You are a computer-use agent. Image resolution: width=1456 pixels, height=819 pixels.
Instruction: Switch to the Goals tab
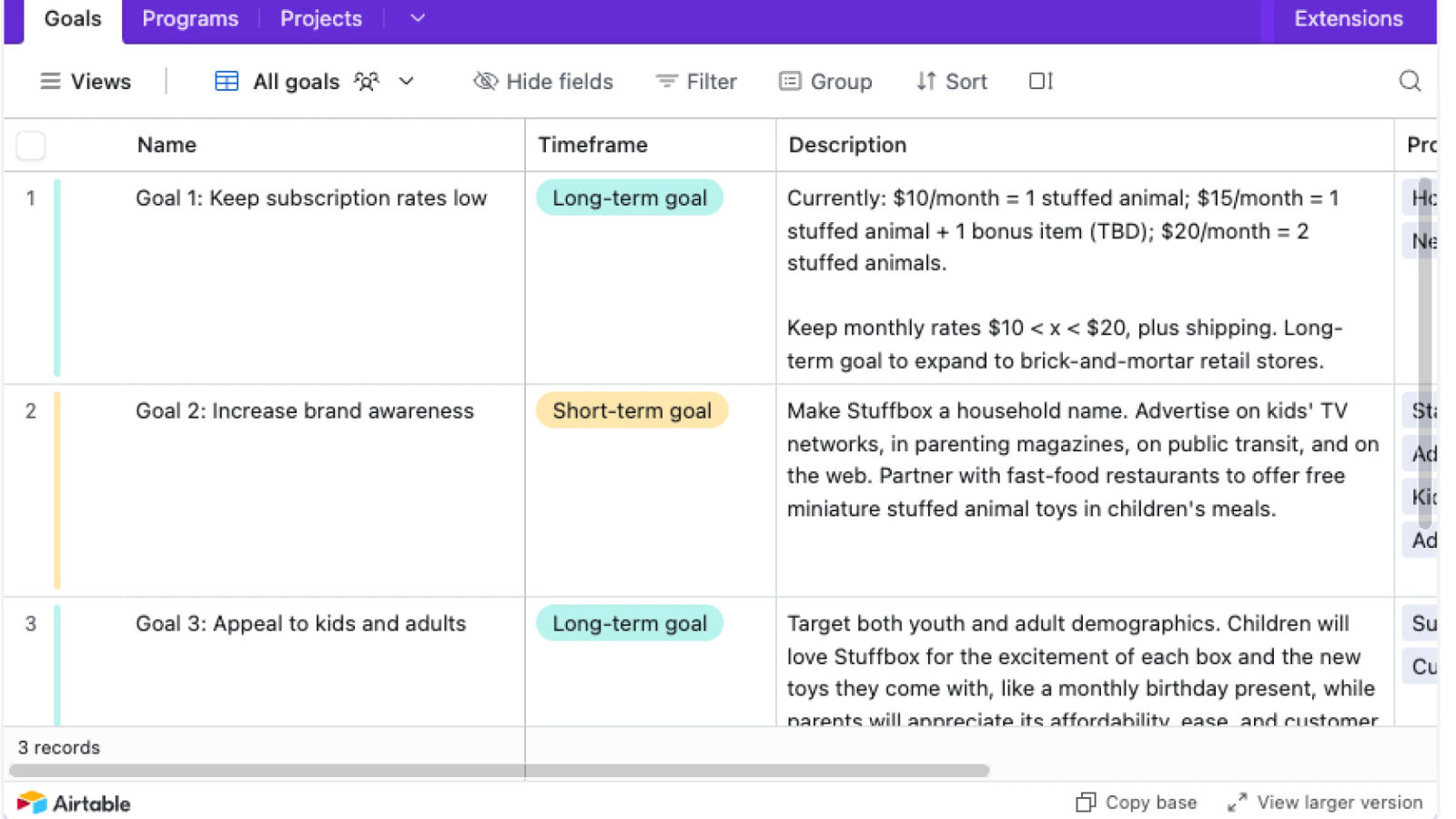coord(73,20)
